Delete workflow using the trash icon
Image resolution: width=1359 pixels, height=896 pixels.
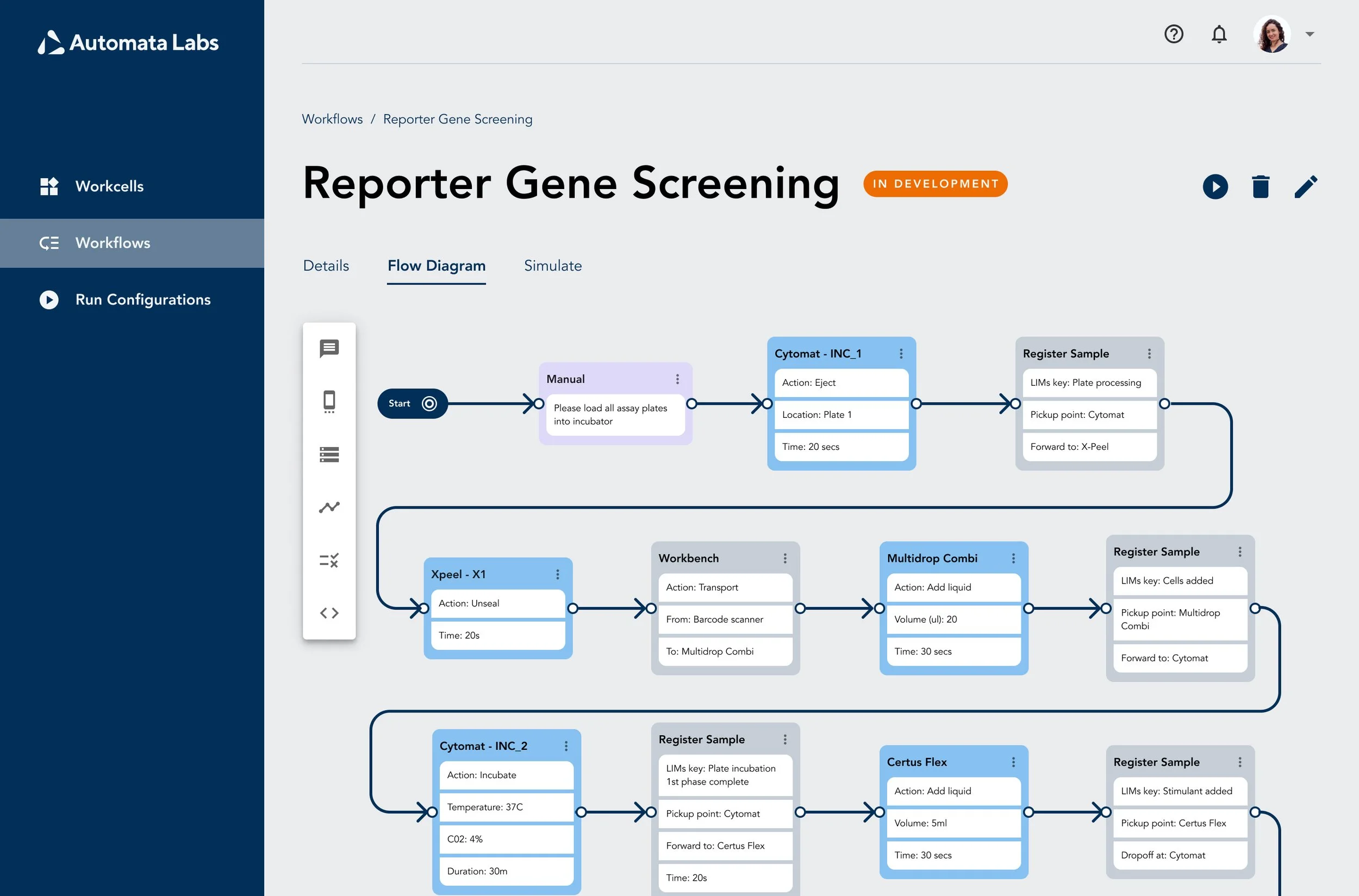(1260, 187)
